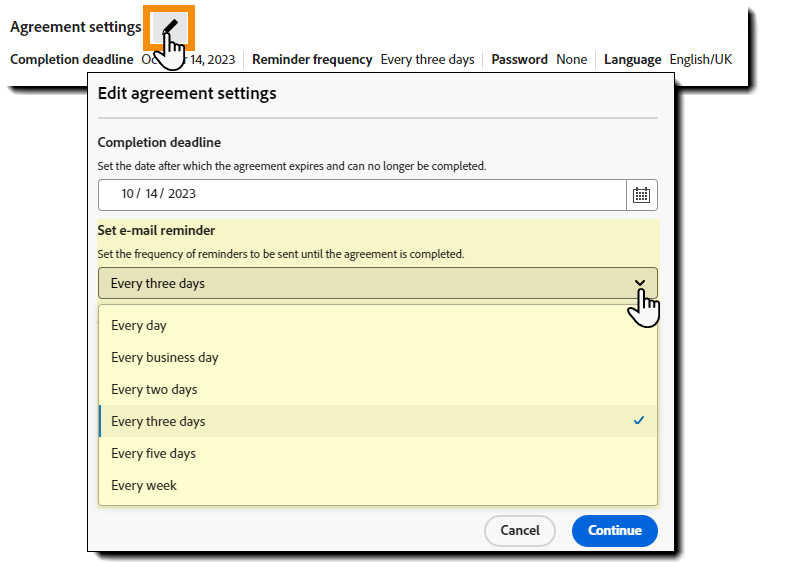Select the "Every day" reminder option
The width and height of the screenshot is (802, 562).
click(x=139, y=325)
